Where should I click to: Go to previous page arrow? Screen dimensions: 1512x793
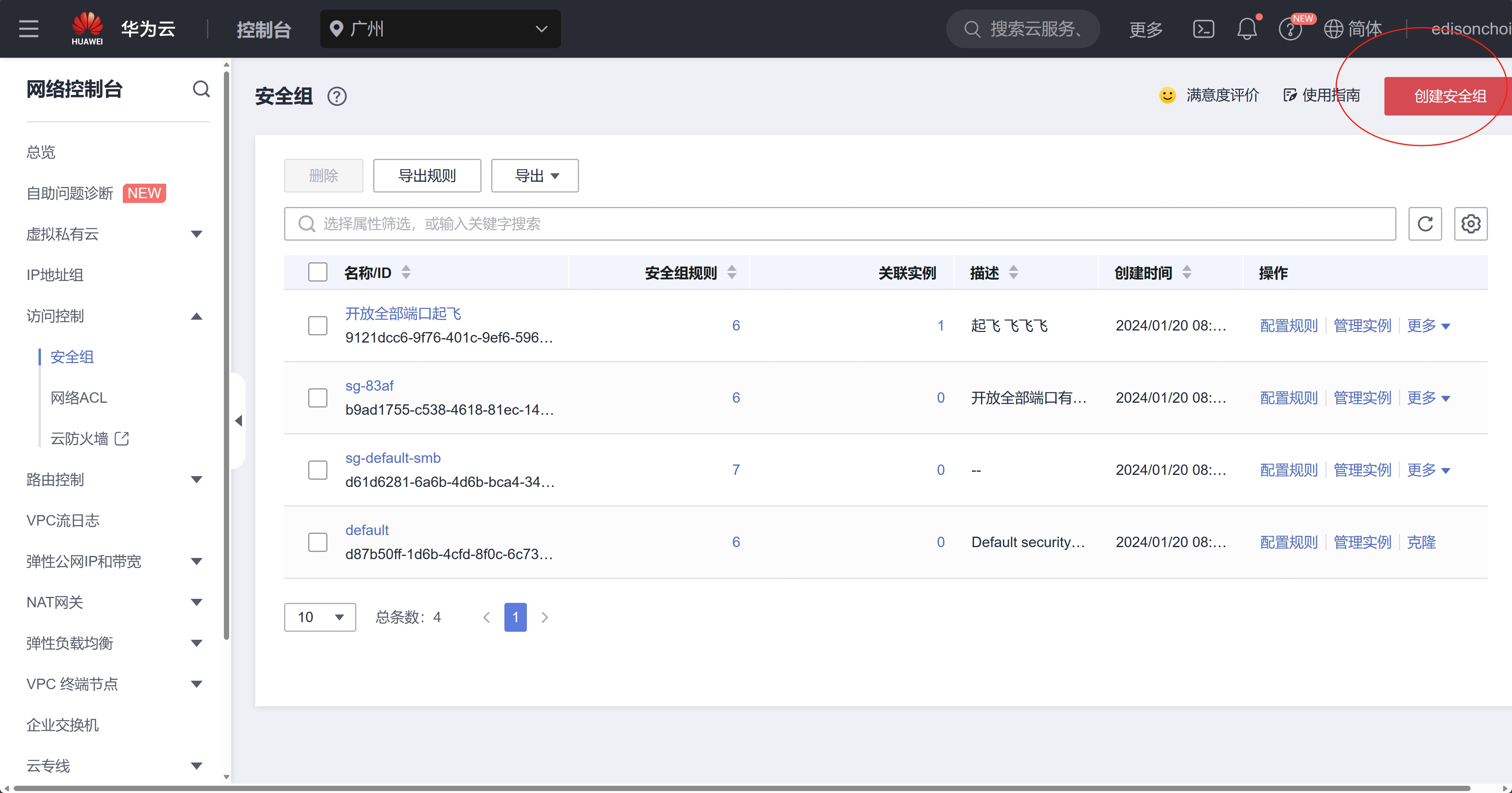tap(486, 617)
